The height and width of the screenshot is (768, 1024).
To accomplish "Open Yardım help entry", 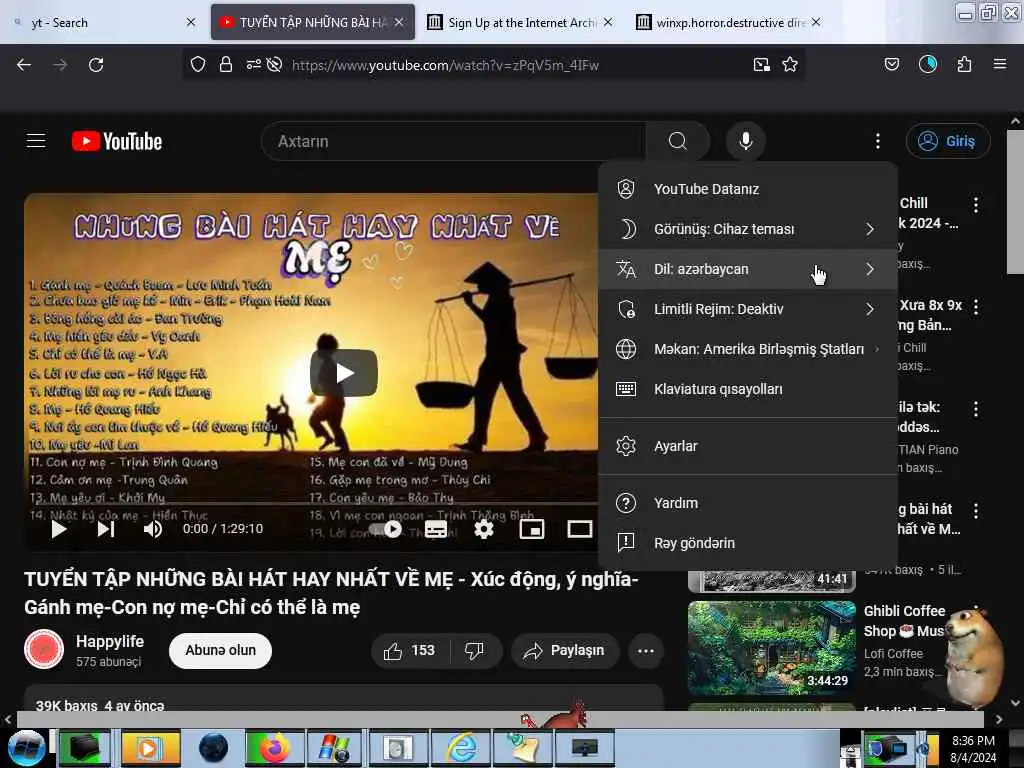I will point(748,503).
